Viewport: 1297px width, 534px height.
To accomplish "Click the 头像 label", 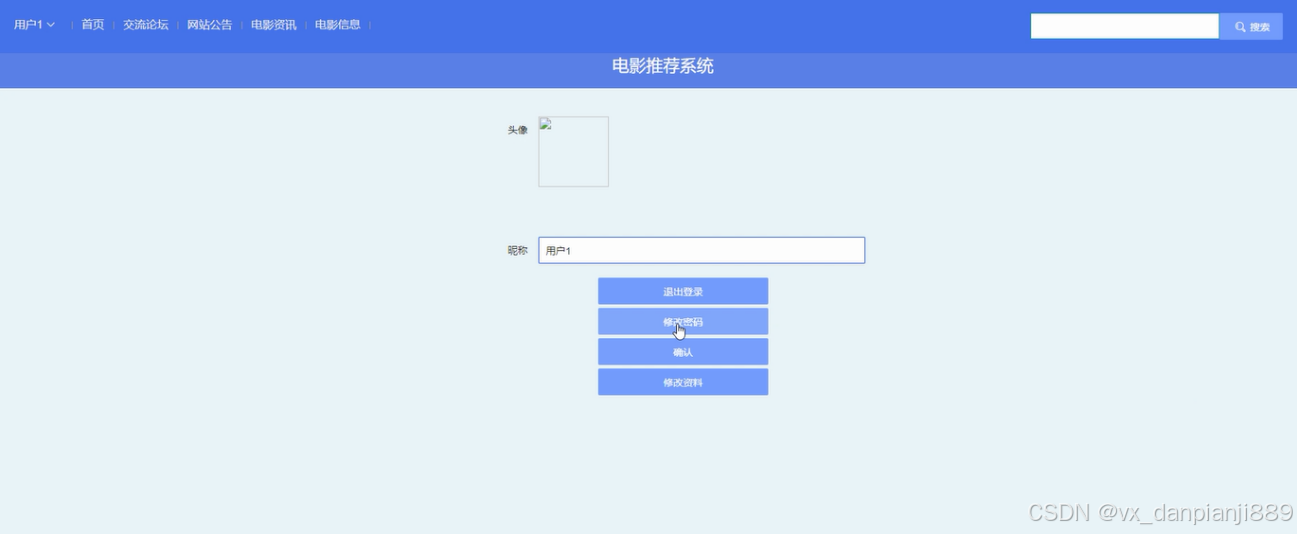I will pyautogui.click(x=517, y=130).
